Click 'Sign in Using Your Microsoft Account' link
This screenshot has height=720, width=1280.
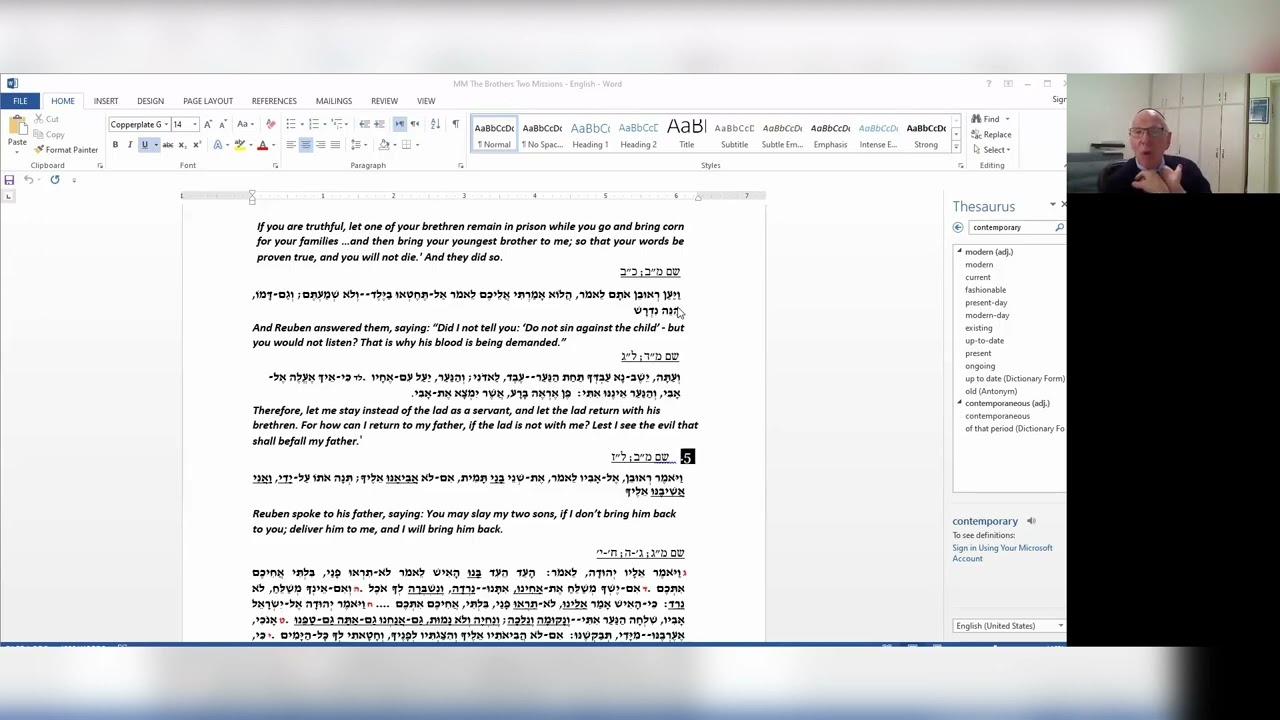click(x=1002, y=553)
